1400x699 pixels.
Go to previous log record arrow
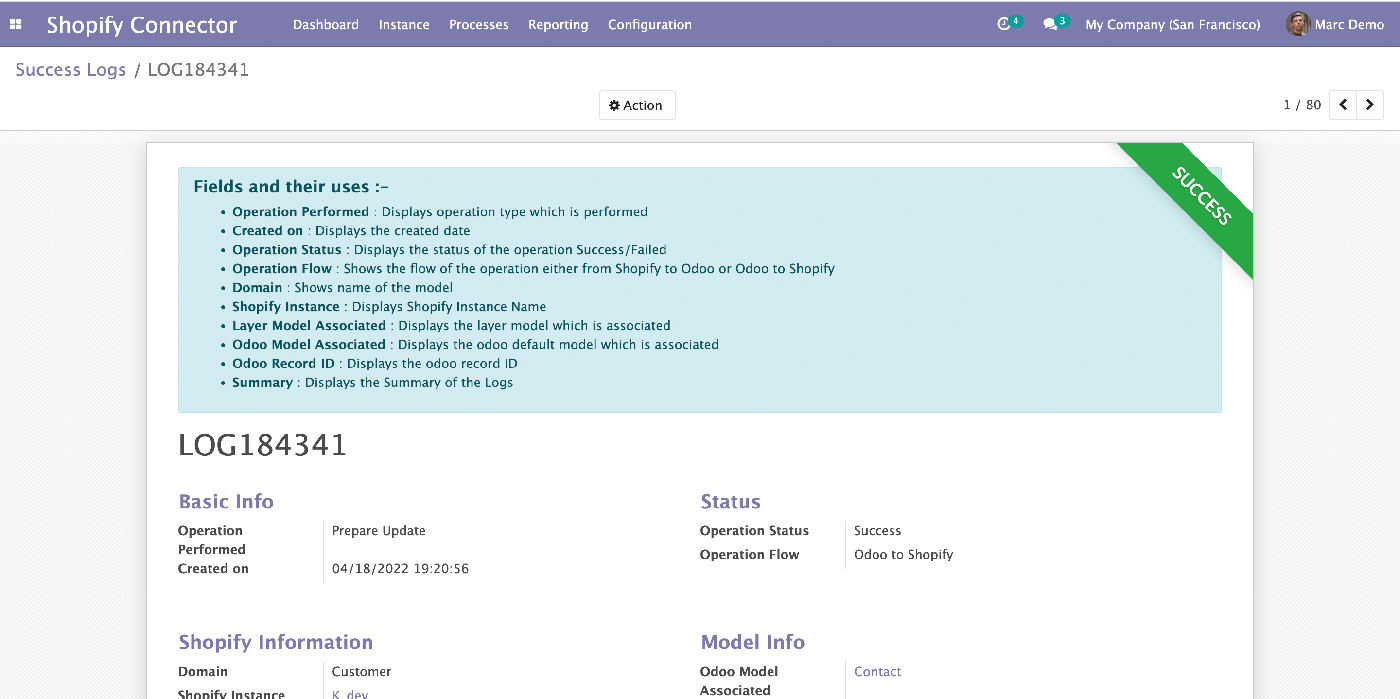coord(1343,105)
